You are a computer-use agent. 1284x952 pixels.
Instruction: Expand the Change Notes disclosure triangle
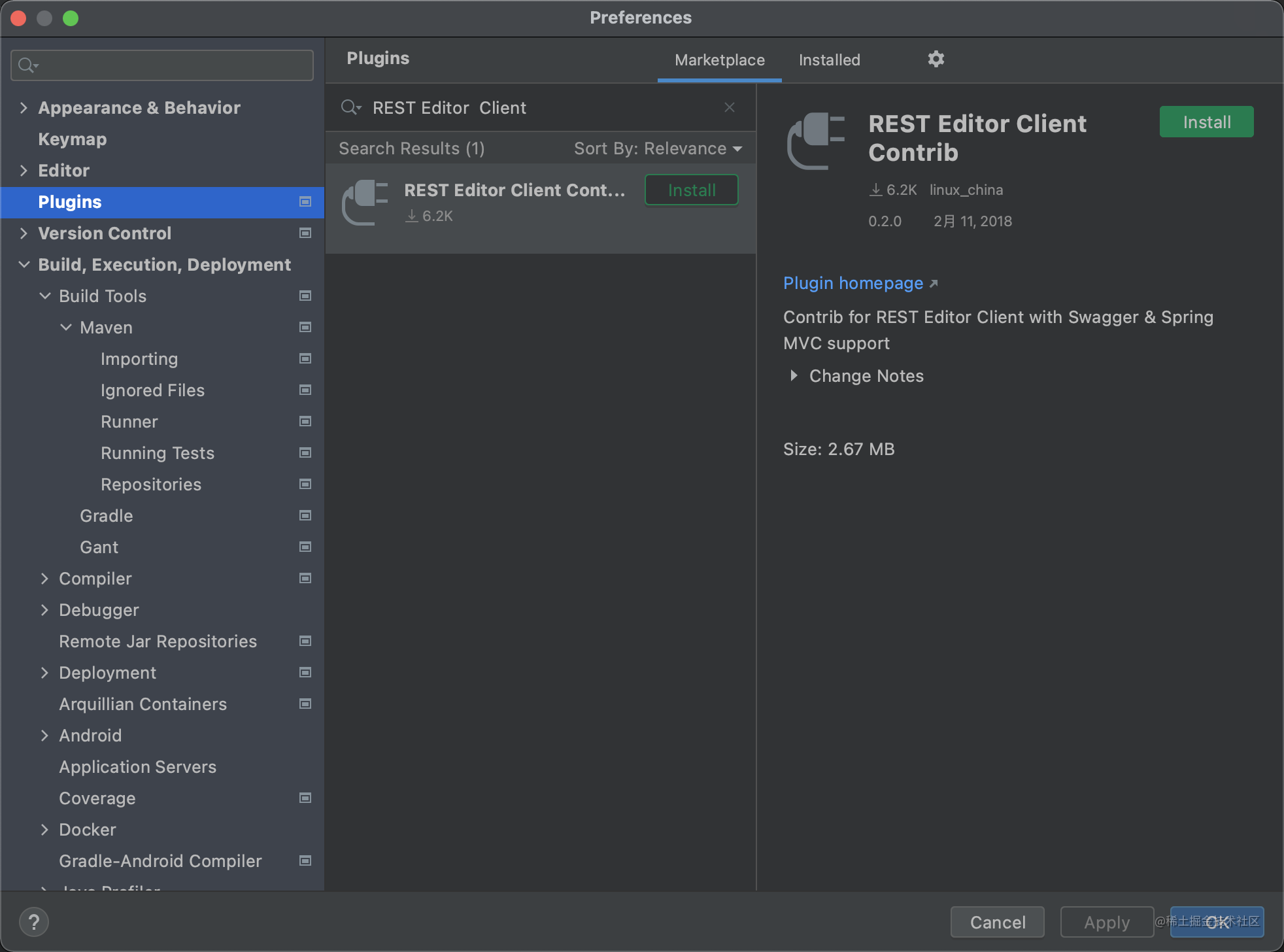tap(794, 375)
